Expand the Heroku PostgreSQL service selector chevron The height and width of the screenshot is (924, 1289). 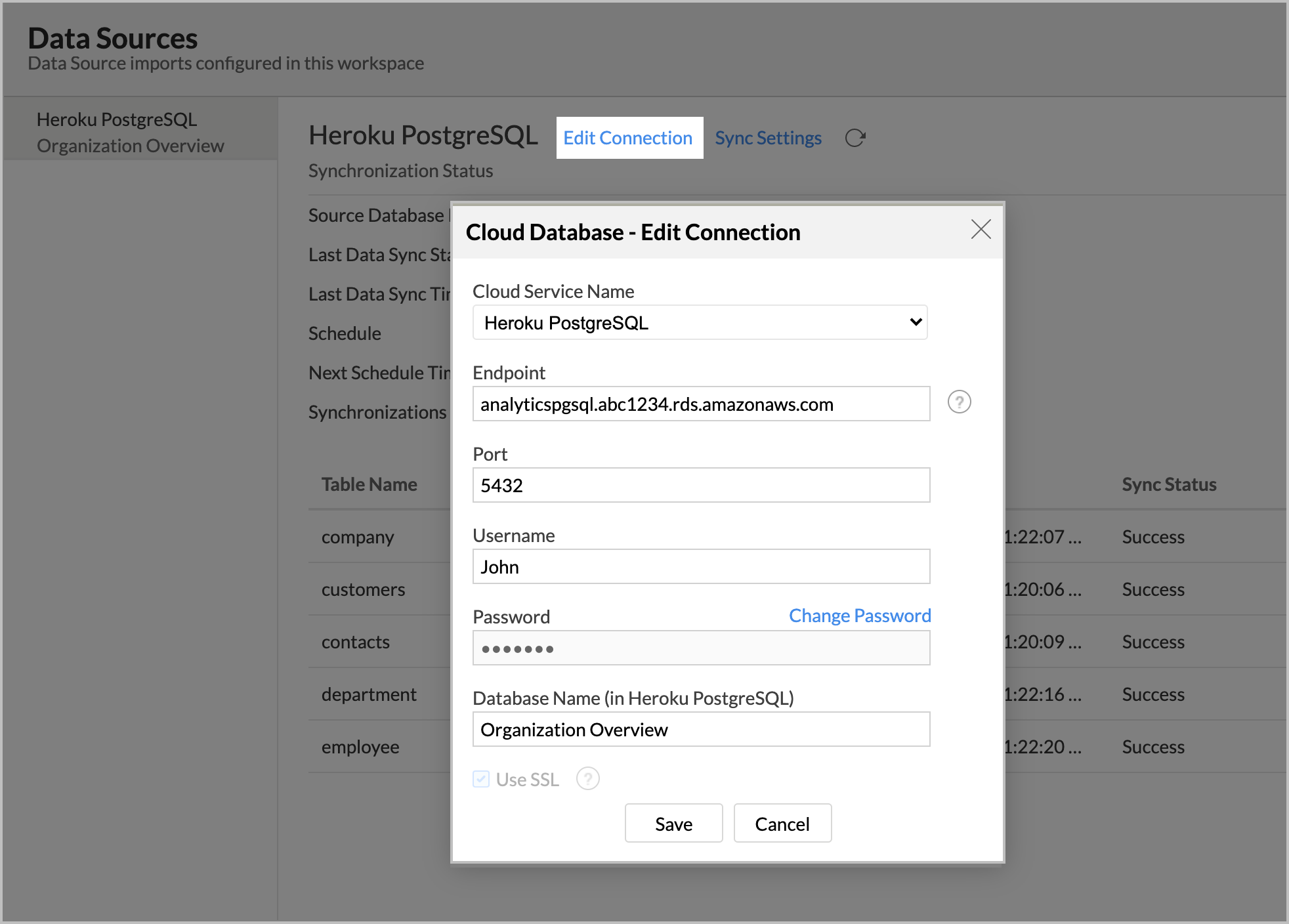(915, 322)
